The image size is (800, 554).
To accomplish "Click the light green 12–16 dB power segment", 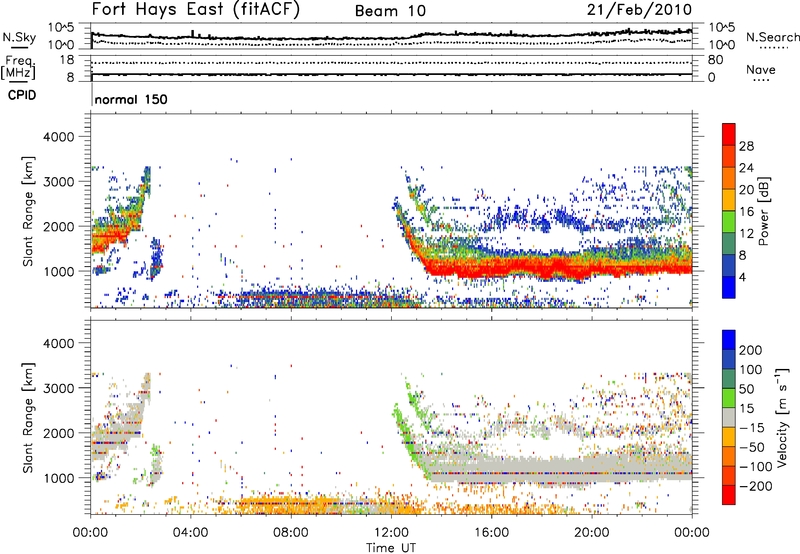I will (x=729, y=222).
